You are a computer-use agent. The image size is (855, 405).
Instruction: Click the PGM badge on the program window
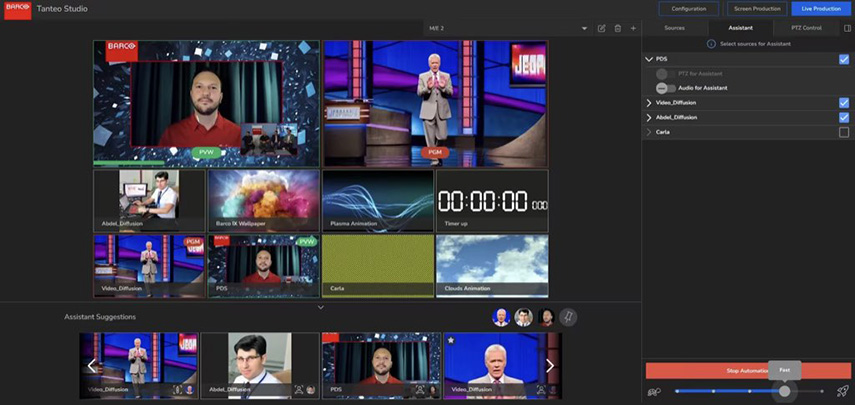(435, 152)
